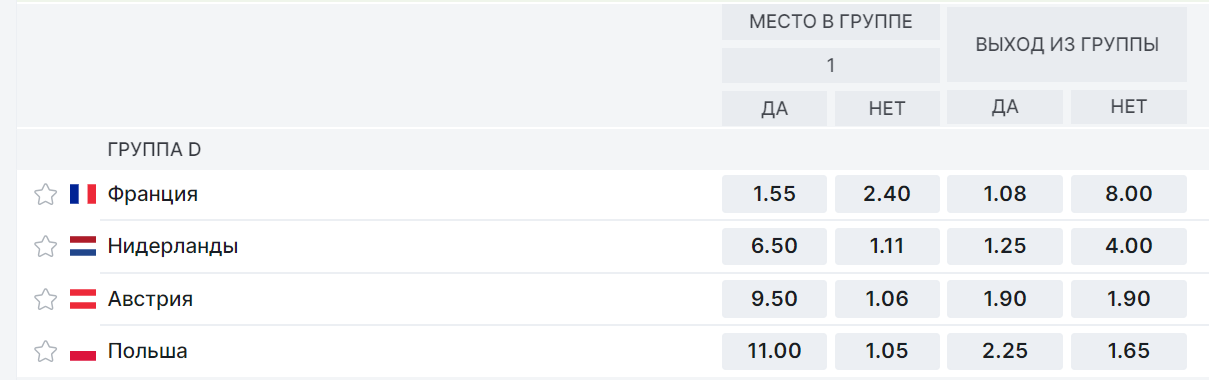Image resolution: width=1209 pixels, height=380 pixels.
Task: Select Poland first place odds 11.00
Action: coord(775,351)
